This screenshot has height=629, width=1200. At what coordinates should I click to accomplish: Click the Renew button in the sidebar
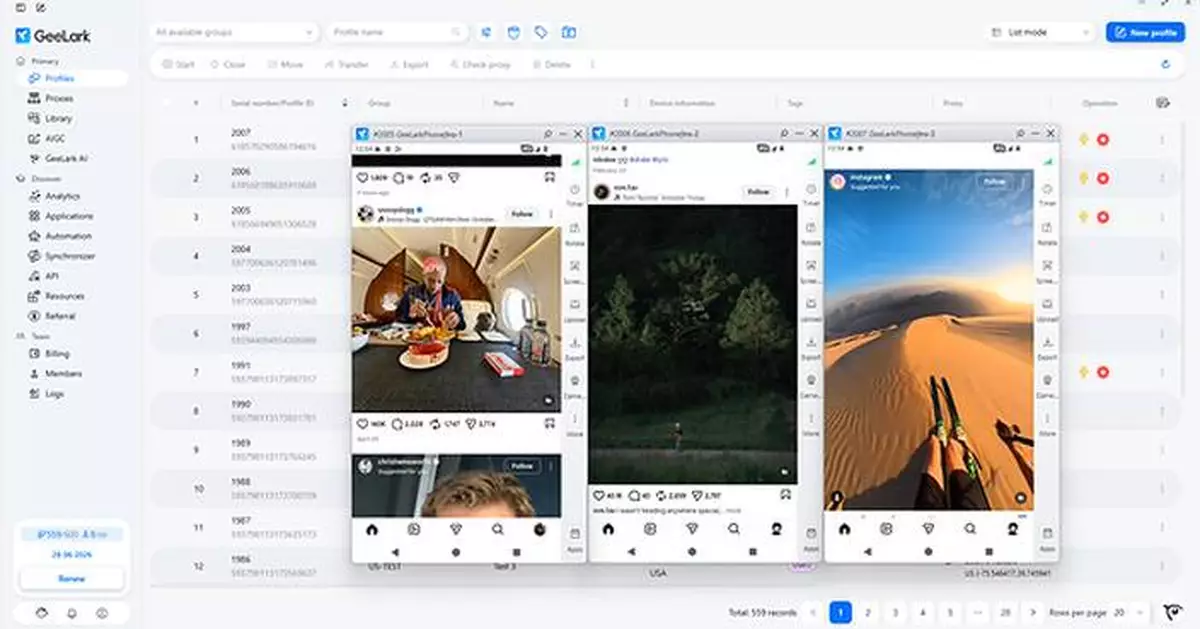coord(72,579)
